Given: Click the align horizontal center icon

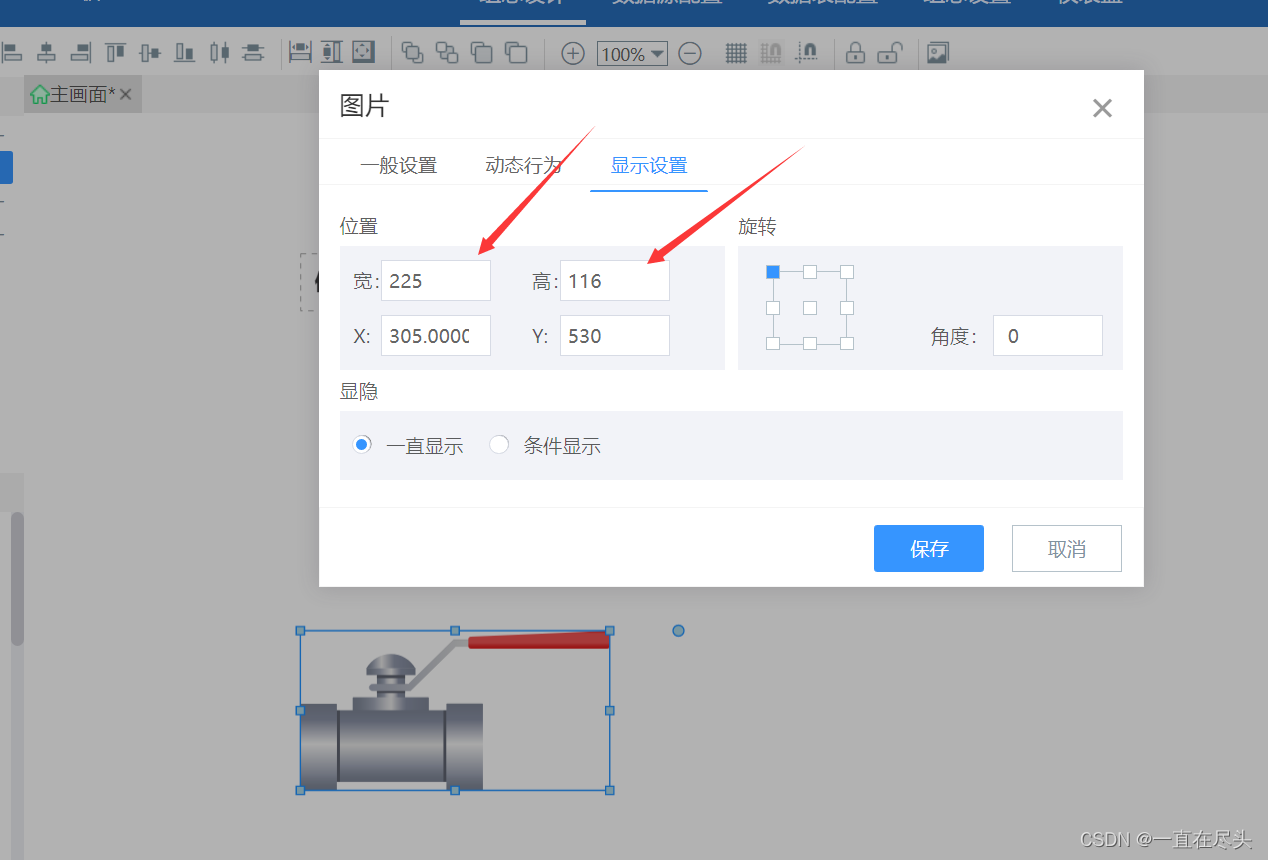Looking at the screenshot, I should tap(46, 52).
